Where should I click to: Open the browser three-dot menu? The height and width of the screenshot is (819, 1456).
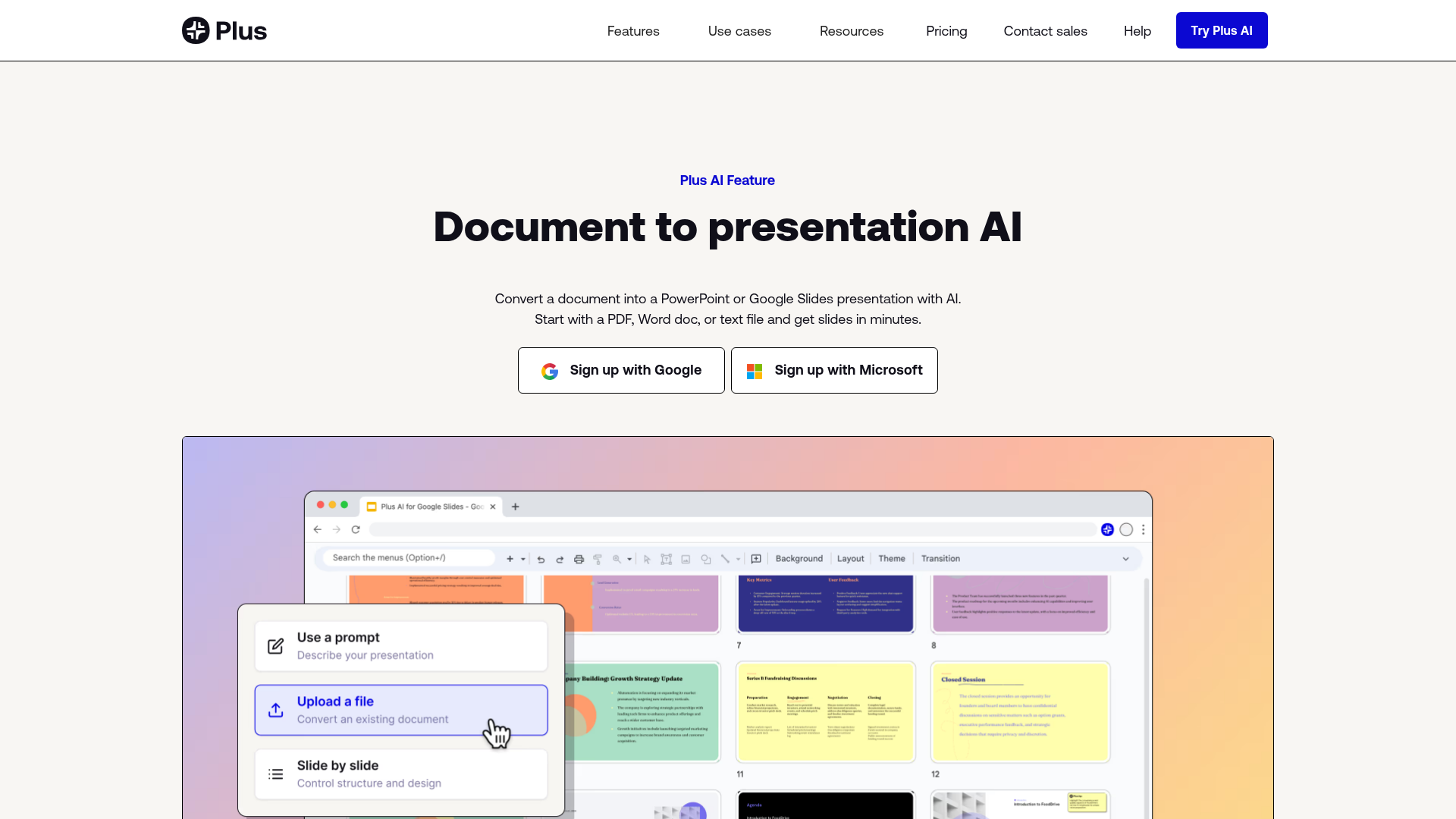(1144, 529)
